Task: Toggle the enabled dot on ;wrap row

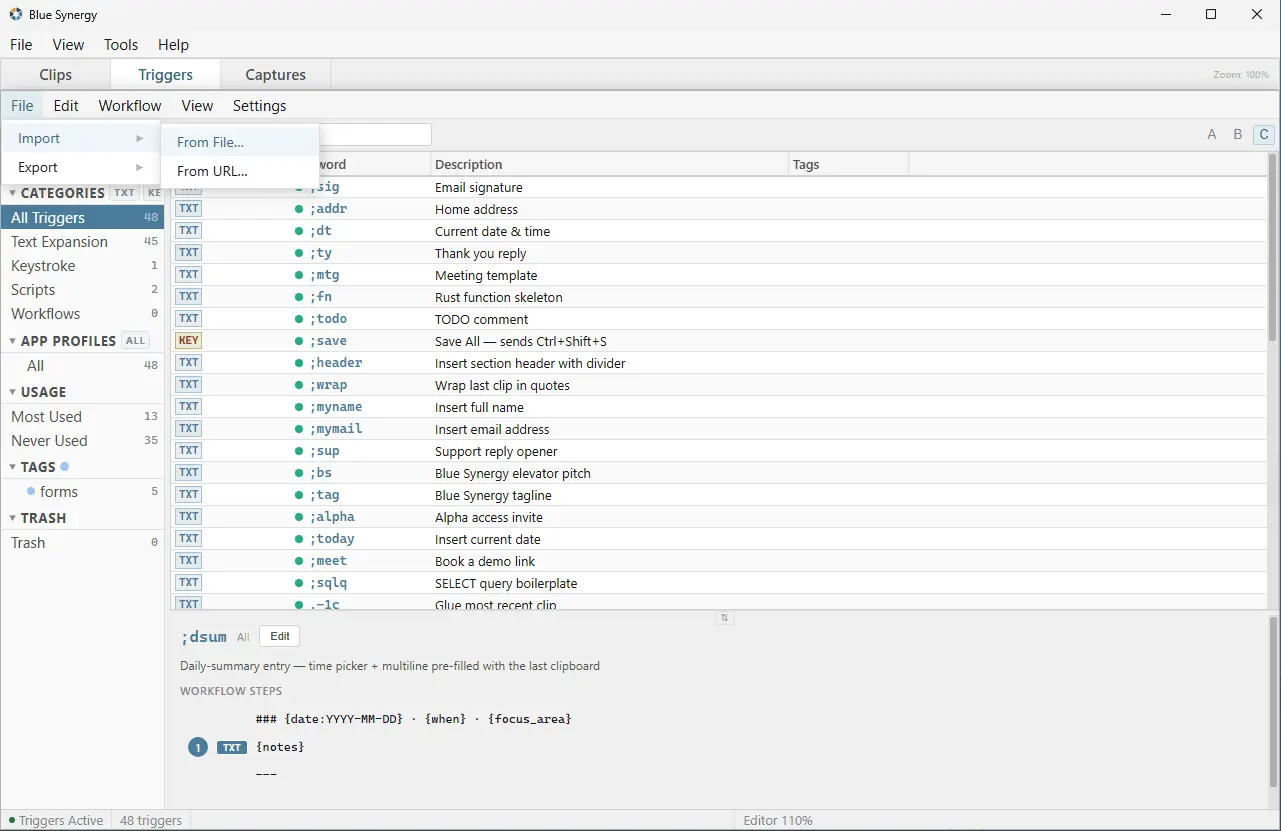Action: tap(299, 385)
